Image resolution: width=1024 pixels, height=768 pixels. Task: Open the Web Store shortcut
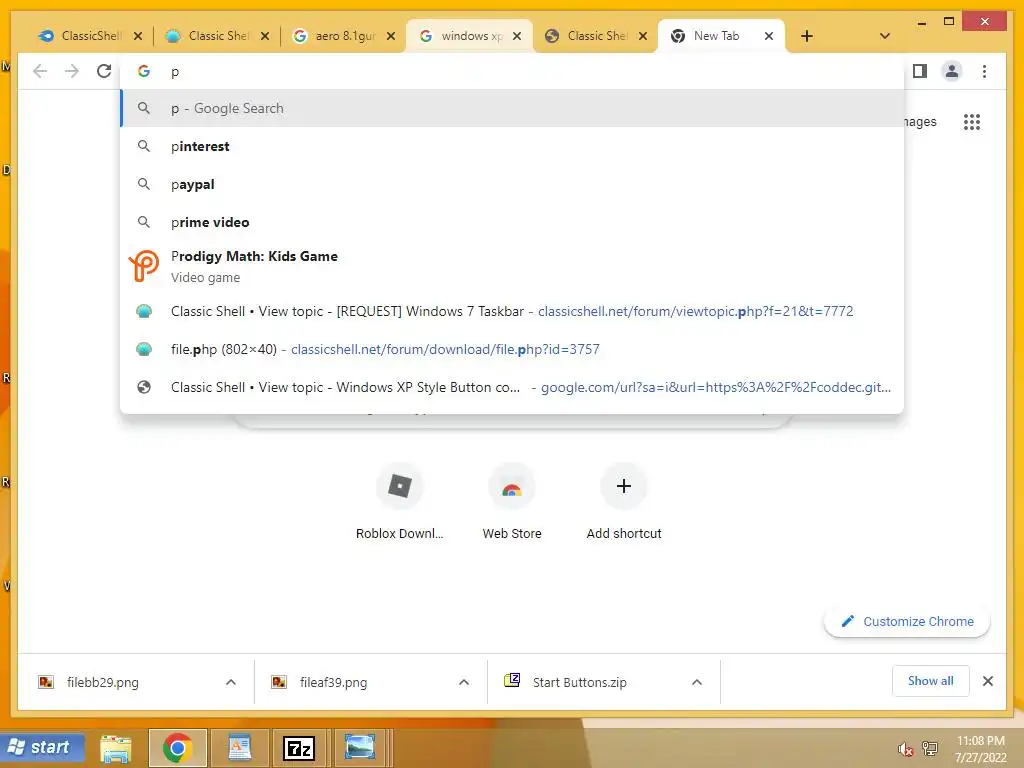tap(512, 503)
